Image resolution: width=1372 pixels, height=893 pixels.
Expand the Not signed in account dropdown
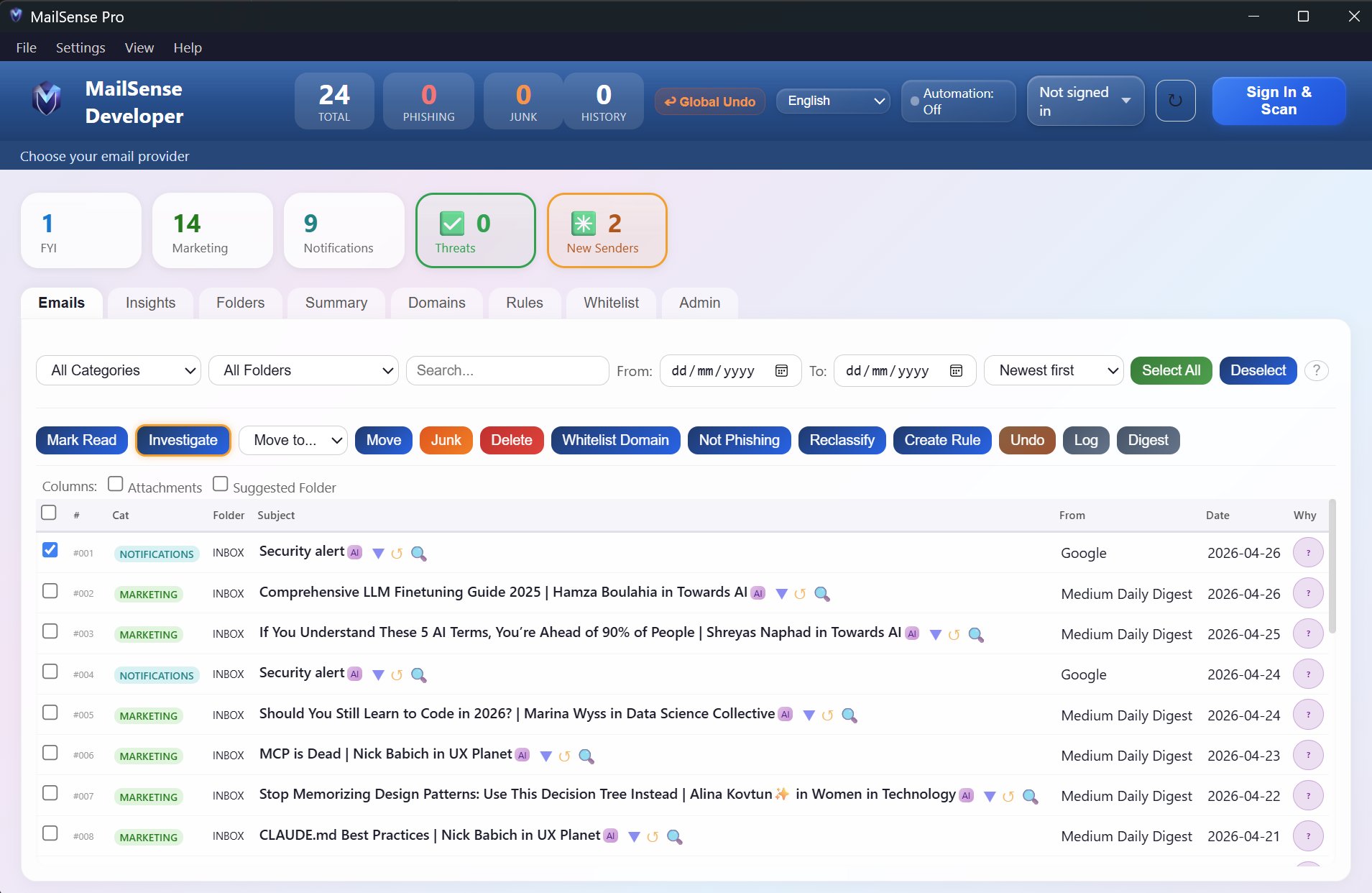pos(1085,101)
